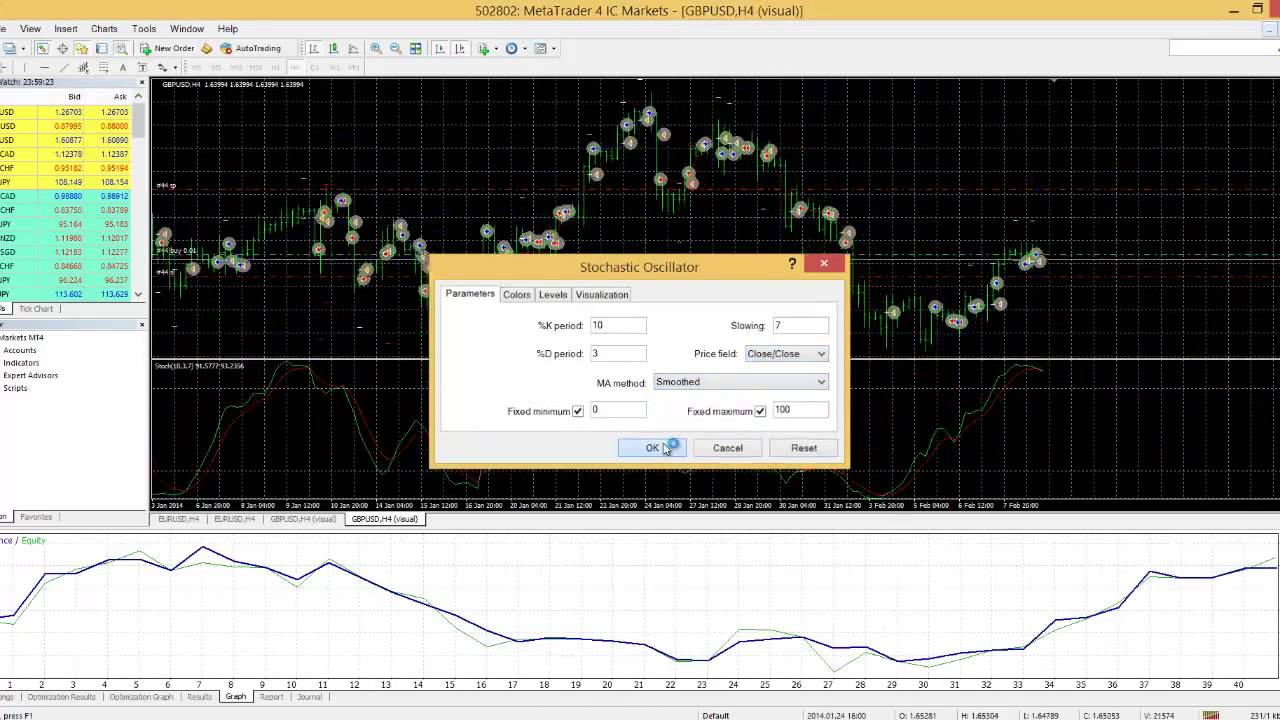Switch chart to candlesticks icon
The image size is (1280, 720).
pyautogui.click(x=333, y=48)
